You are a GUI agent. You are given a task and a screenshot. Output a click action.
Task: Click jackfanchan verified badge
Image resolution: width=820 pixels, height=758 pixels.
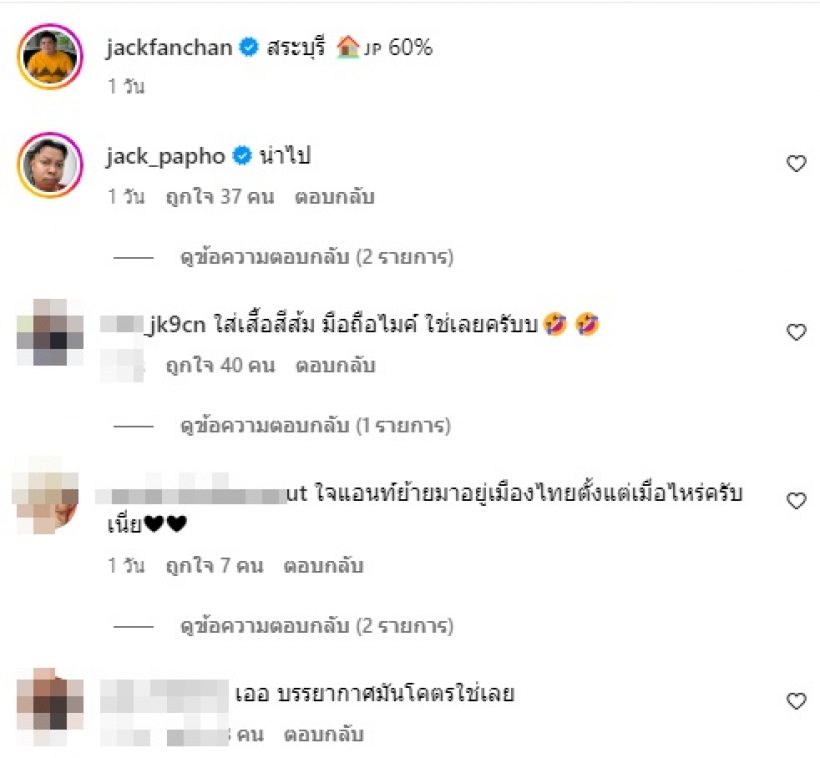pos(249,48)
